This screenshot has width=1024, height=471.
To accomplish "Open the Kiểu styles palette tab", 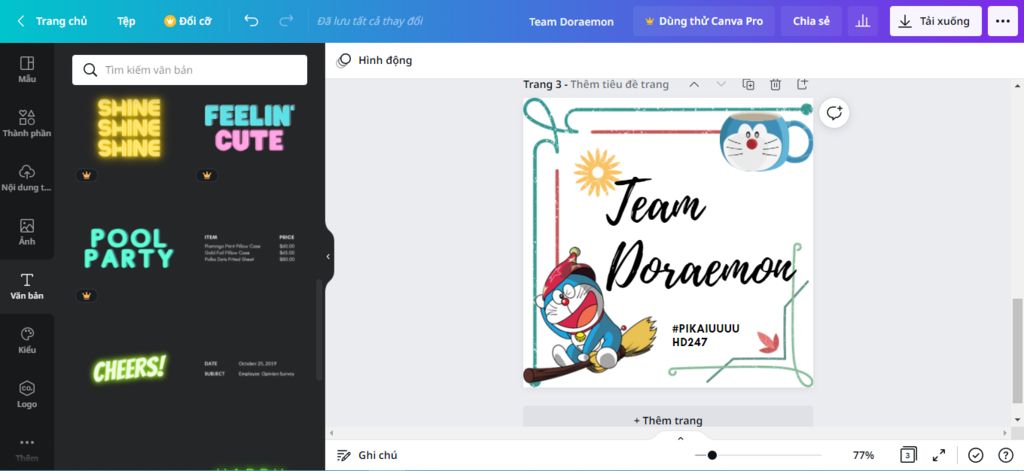I will pyautogui.click(x=27, y=340).
